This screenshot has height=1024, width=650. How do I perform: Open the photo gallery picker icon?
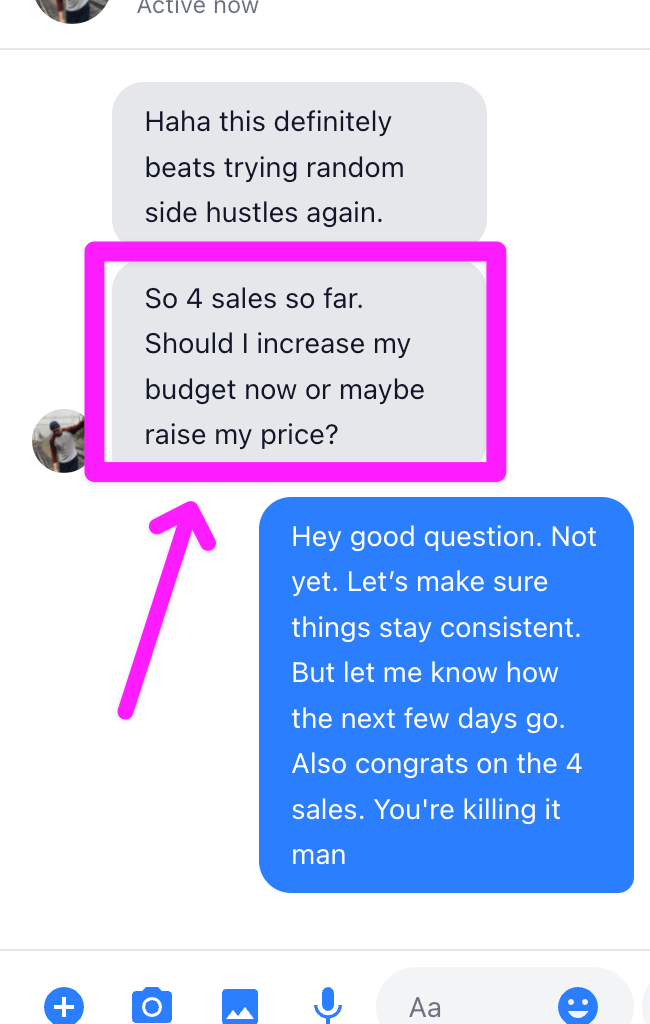(240, 1004)
